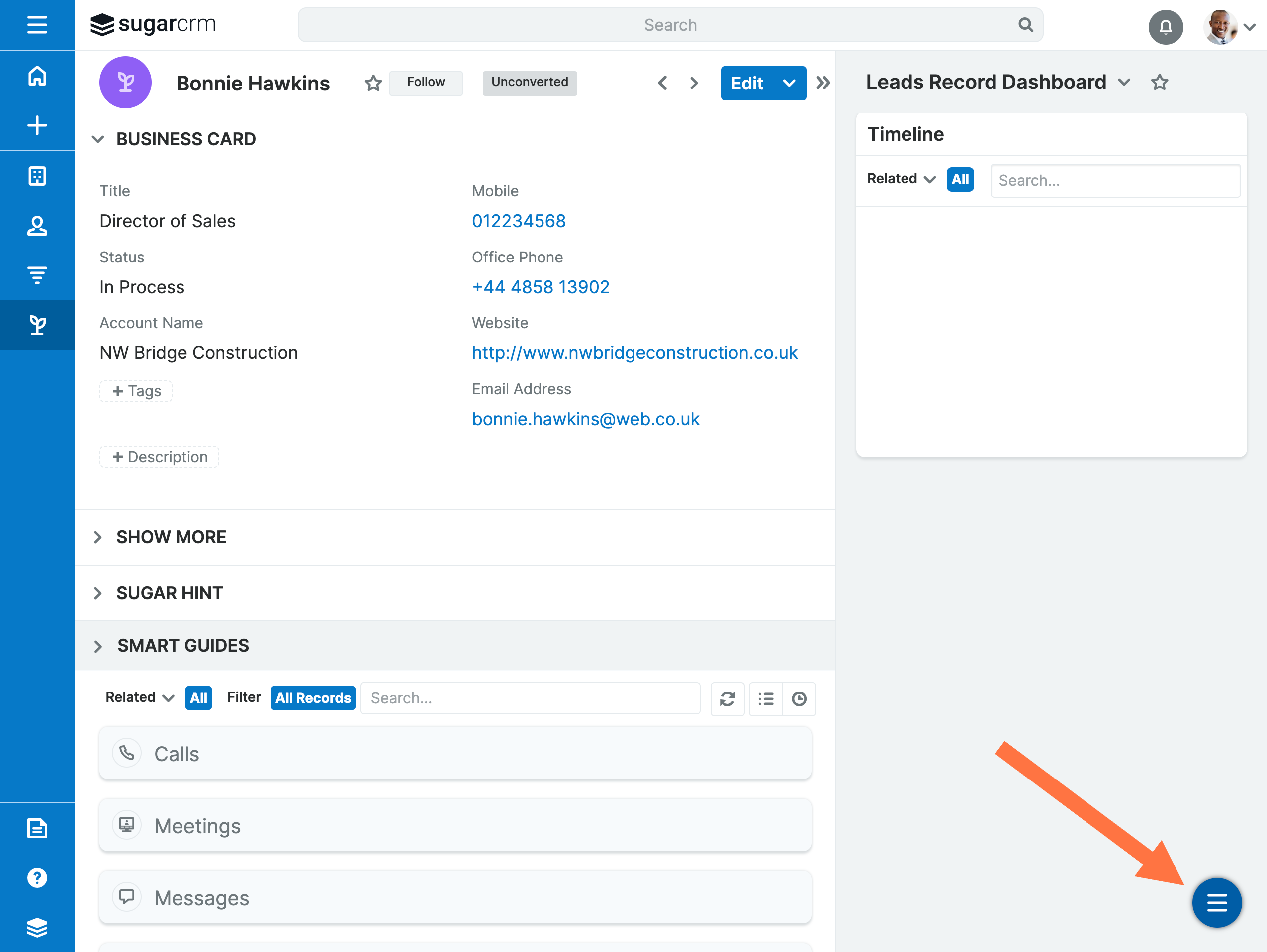
Task: Open Related dropdown above subpanels
Action: click(x=140, y=697)
